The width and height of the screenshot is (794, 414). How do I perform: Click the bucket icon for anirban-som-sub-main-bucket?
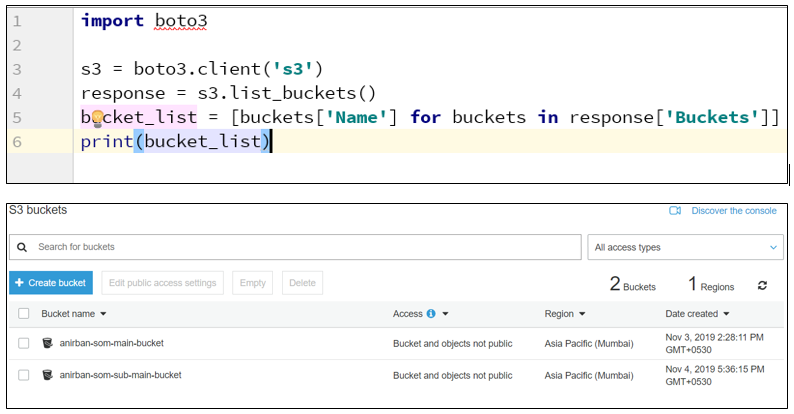(47, 375)
